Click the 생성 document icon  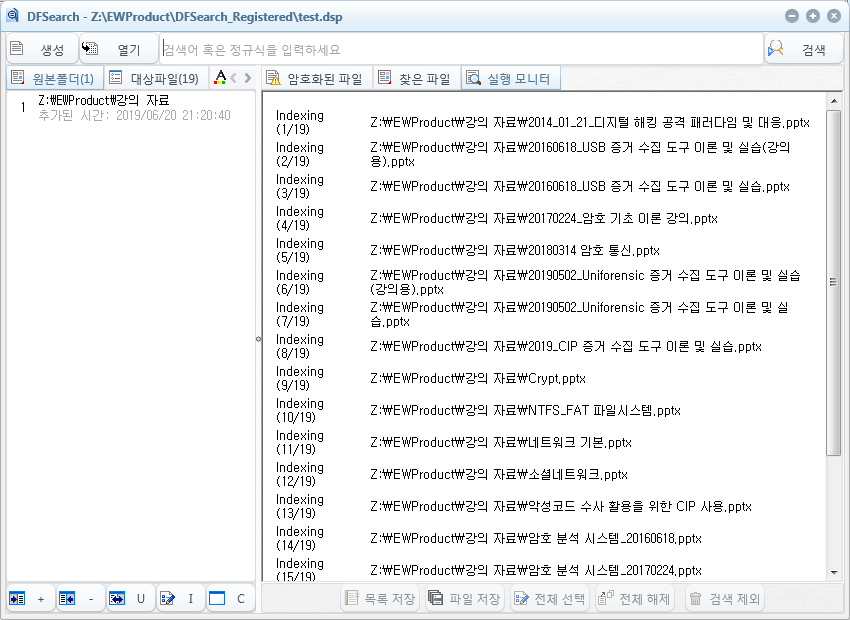click(x=17, y=48)
